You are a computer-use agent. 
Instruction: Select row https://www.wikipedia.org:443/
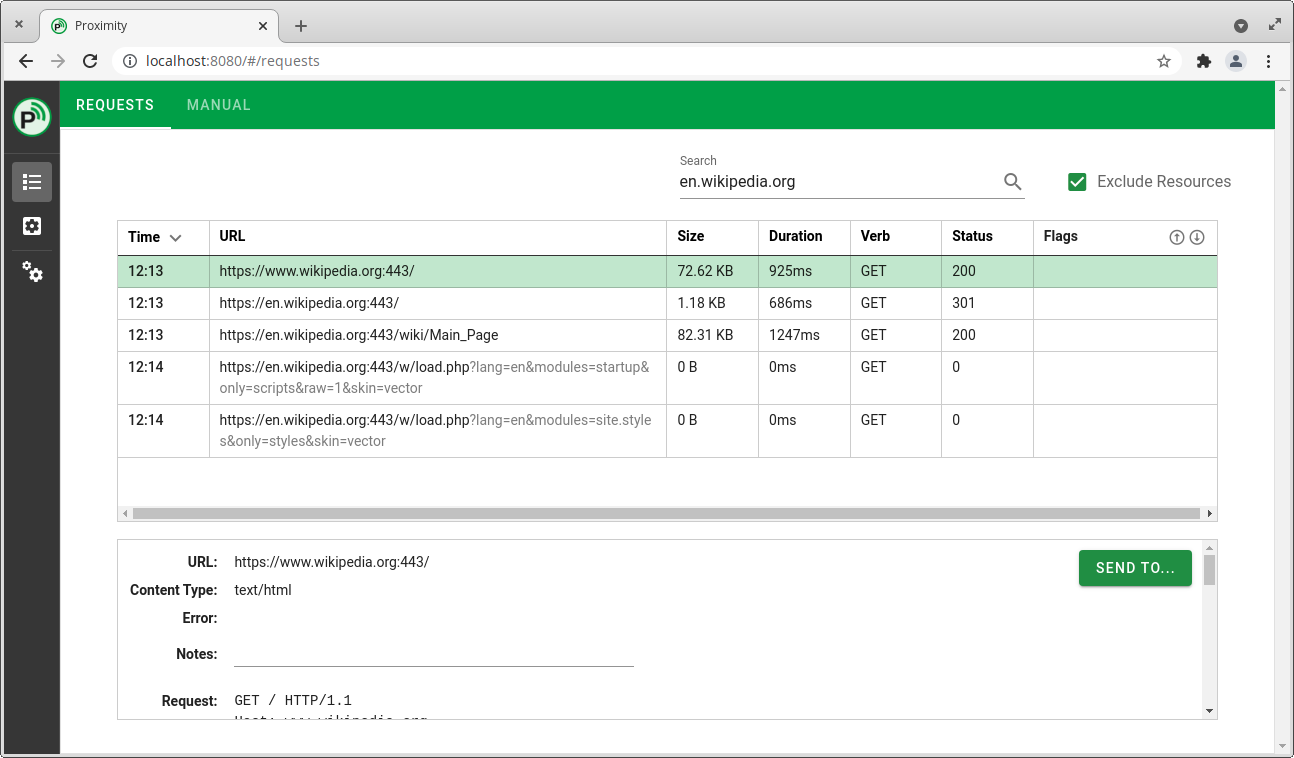click(667, 271)
